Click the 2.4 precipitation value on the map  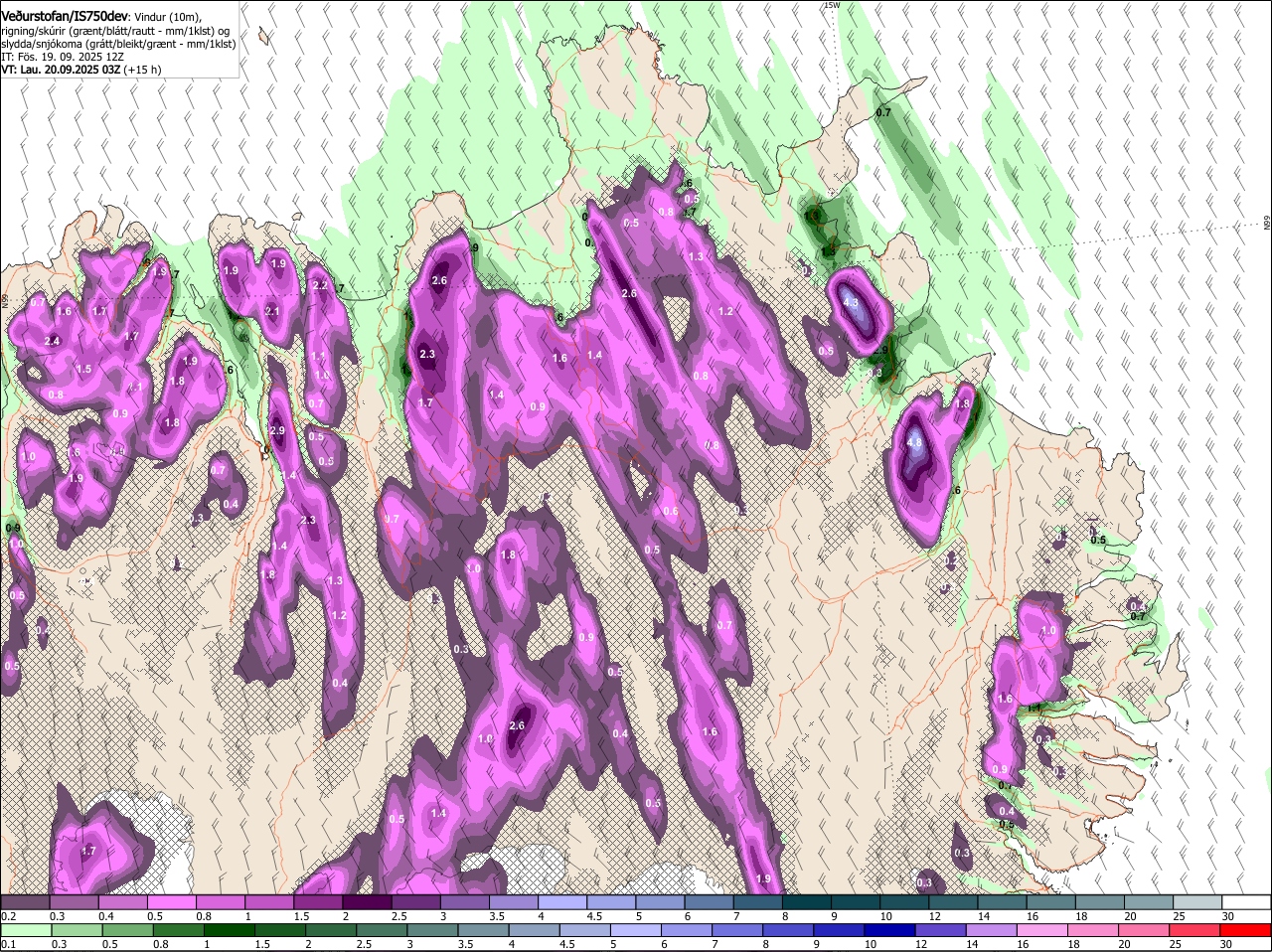point(53,341)
